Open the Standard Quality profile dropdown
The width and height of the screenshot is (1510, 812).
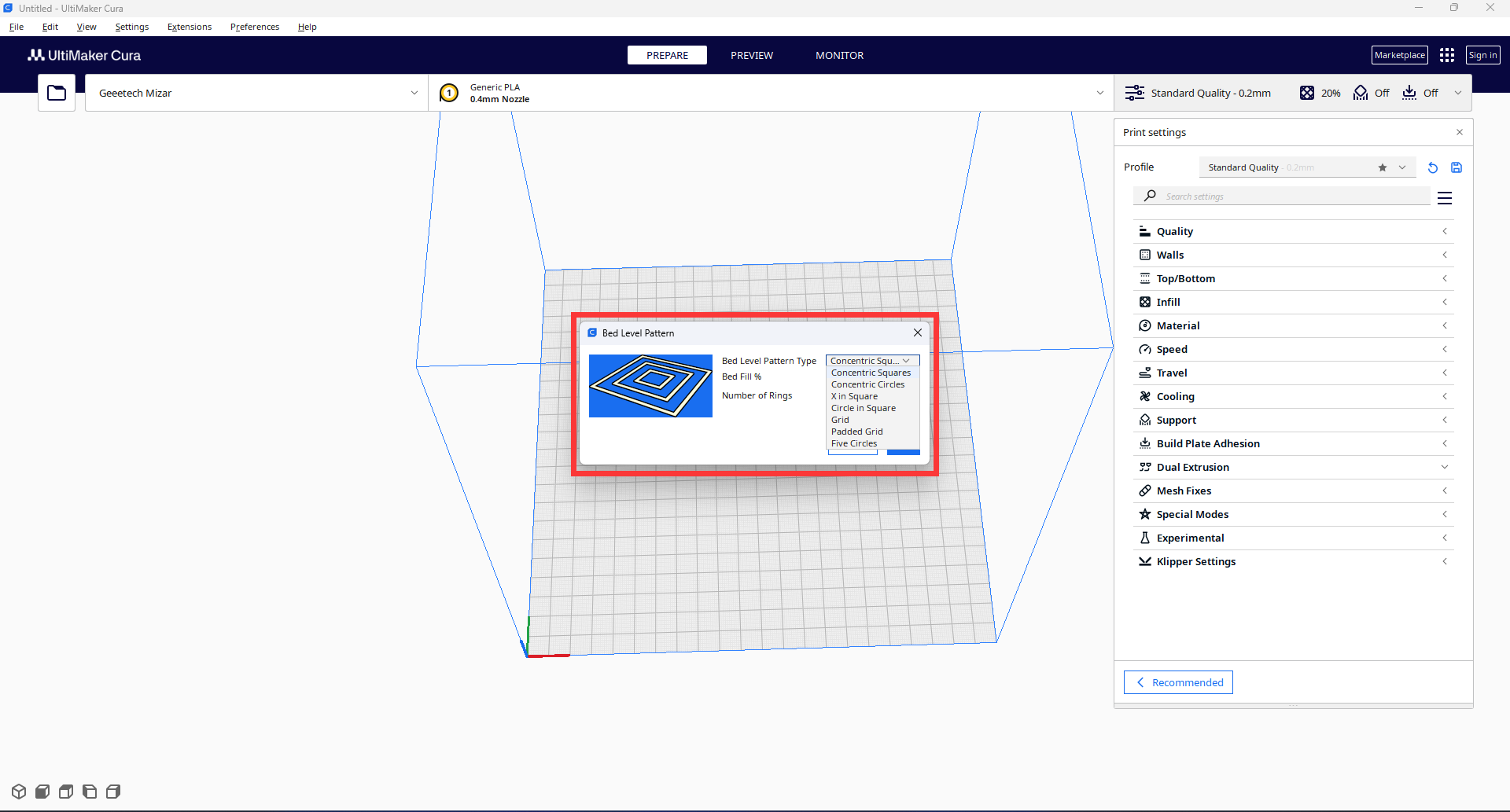(1307, 167)
